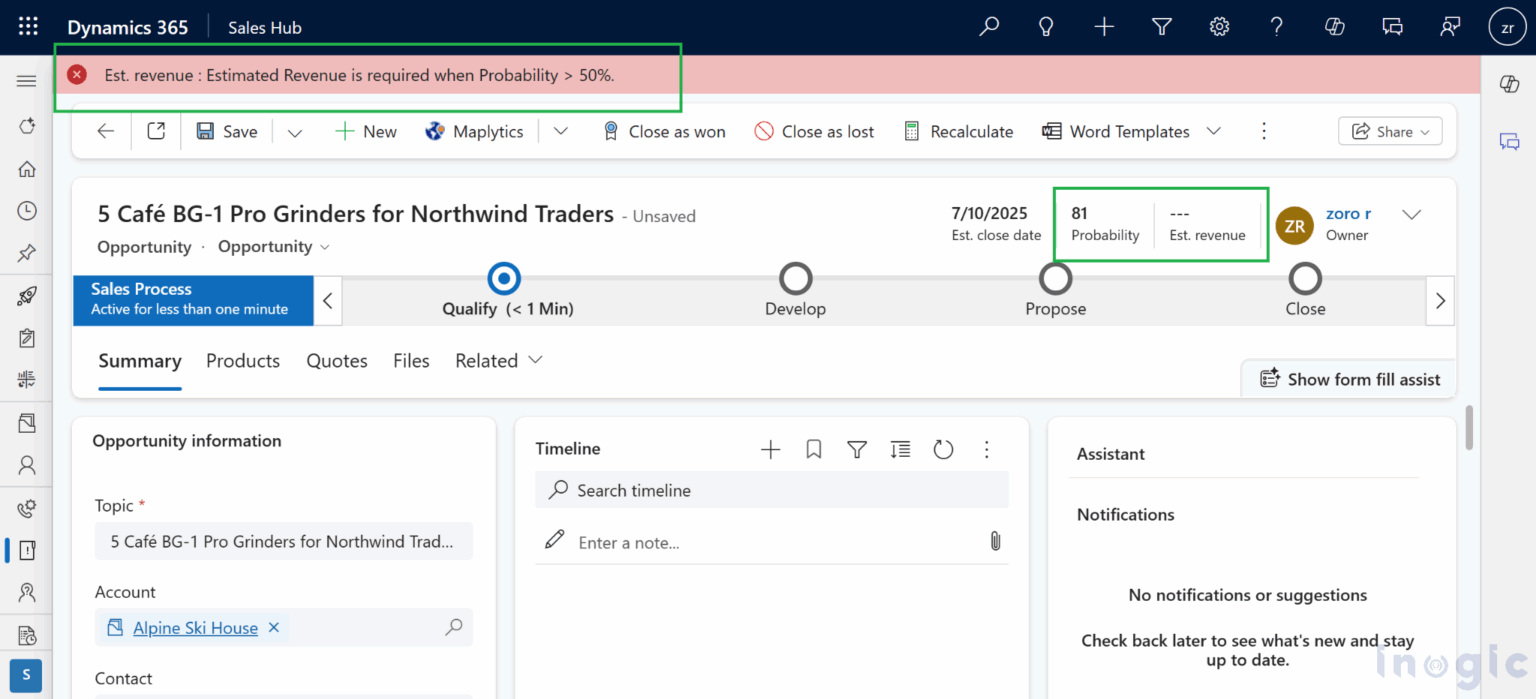This screenshot has height=699, width=1536.
Task: Refresh the Timeline panel
Action: point(943,449)
